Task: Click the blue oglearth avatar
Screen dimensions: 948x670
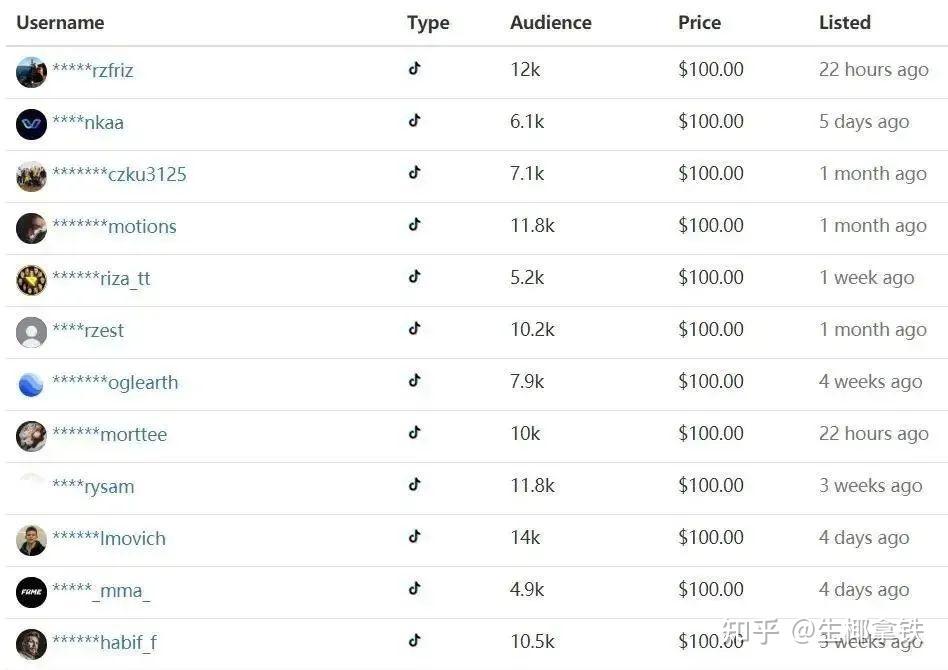Action: [31, 384]
